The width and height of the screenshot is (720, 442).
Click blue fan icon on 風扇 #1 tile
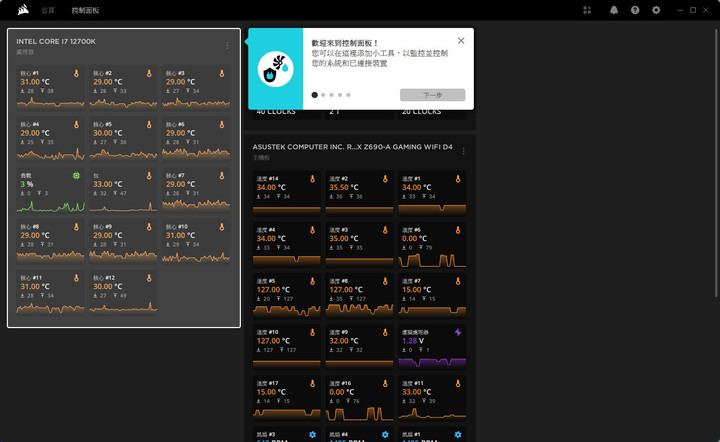[x=458, y=434]
